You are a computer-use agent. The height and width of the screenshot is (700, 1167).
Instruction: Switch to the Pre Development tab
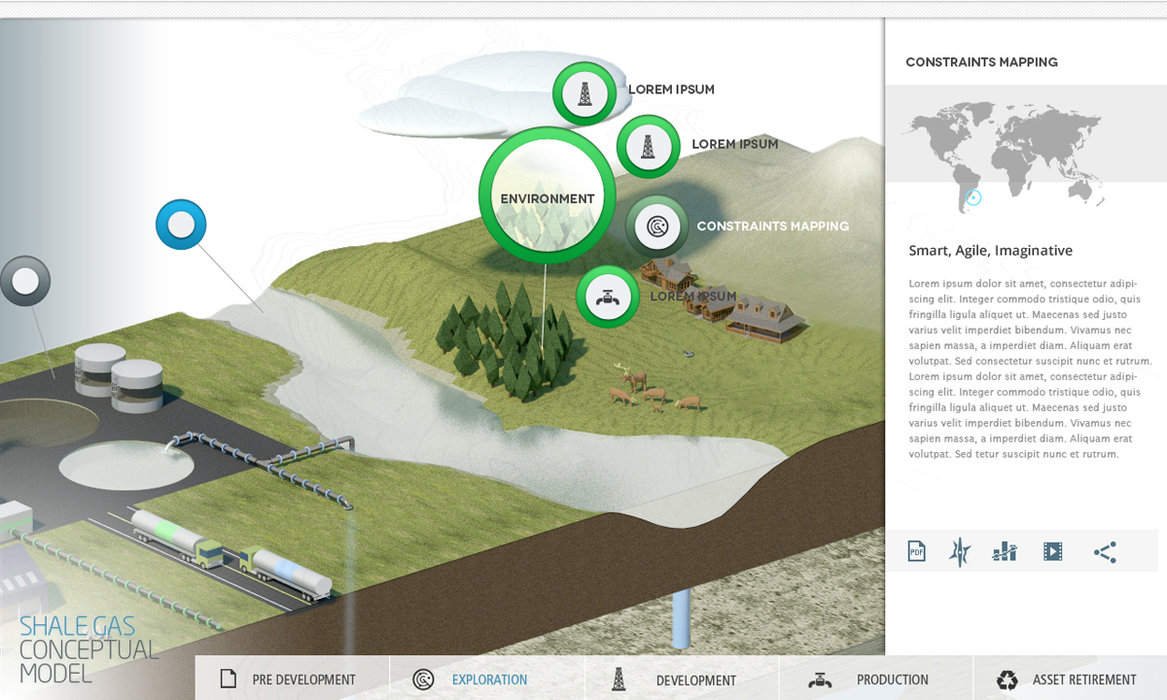[291, 680]
